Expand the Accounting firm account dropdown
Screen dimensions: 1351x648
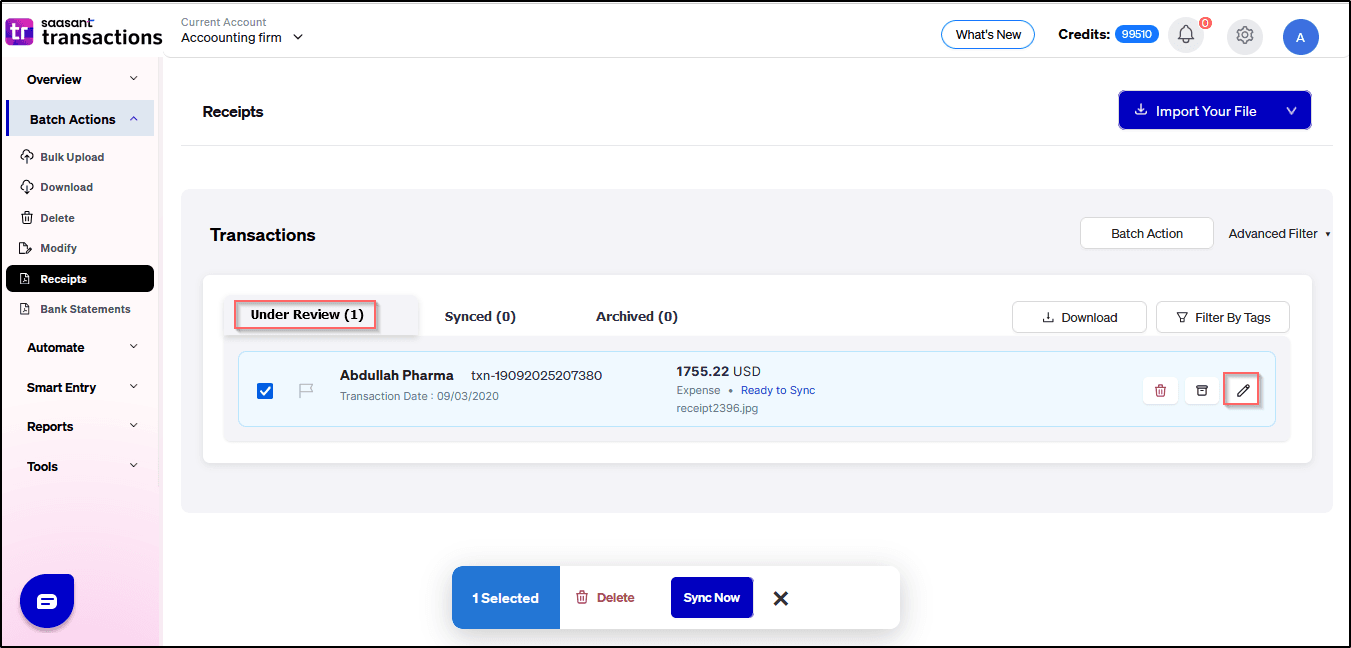tap(297, 38)
